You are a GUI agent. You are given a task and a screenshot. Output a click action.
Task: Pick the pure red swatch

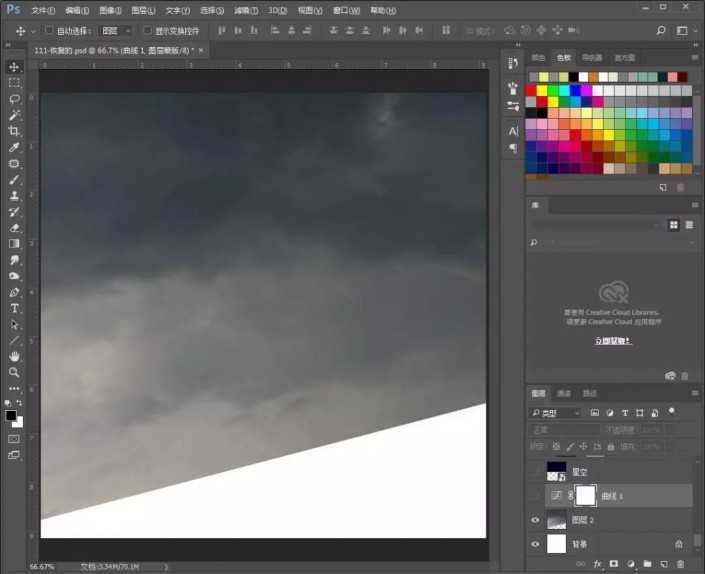point(532,89)
